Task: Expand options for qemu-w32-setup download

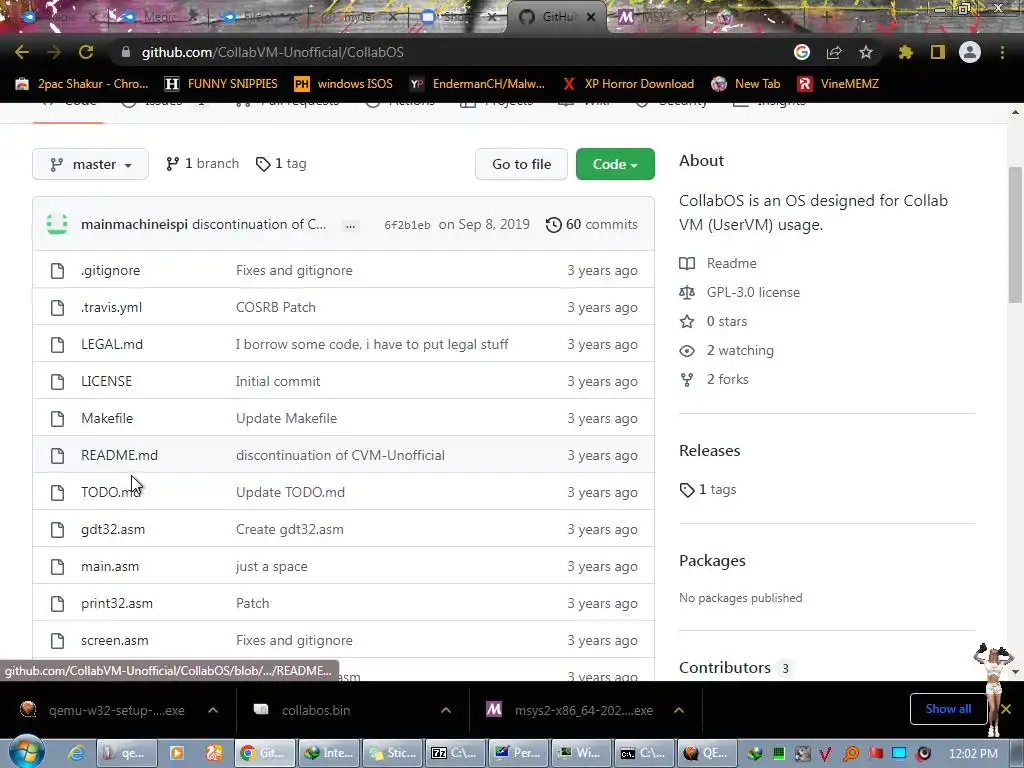Action: tap(213, 710)
